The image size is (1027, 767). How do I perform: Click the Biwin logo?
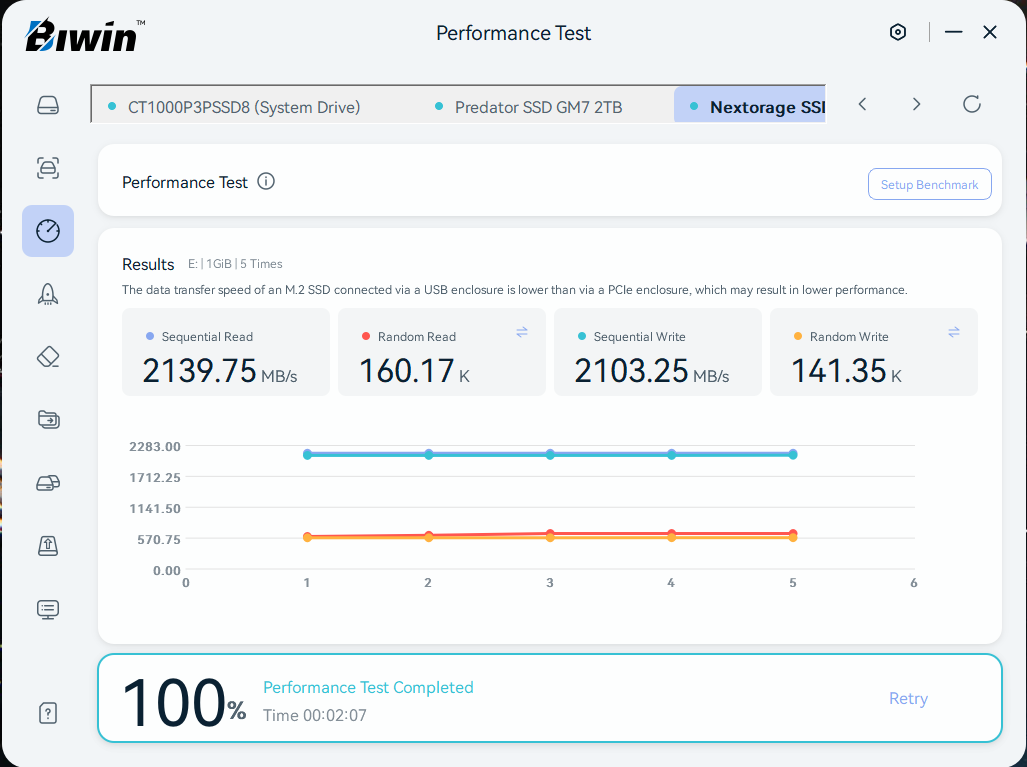85,35
